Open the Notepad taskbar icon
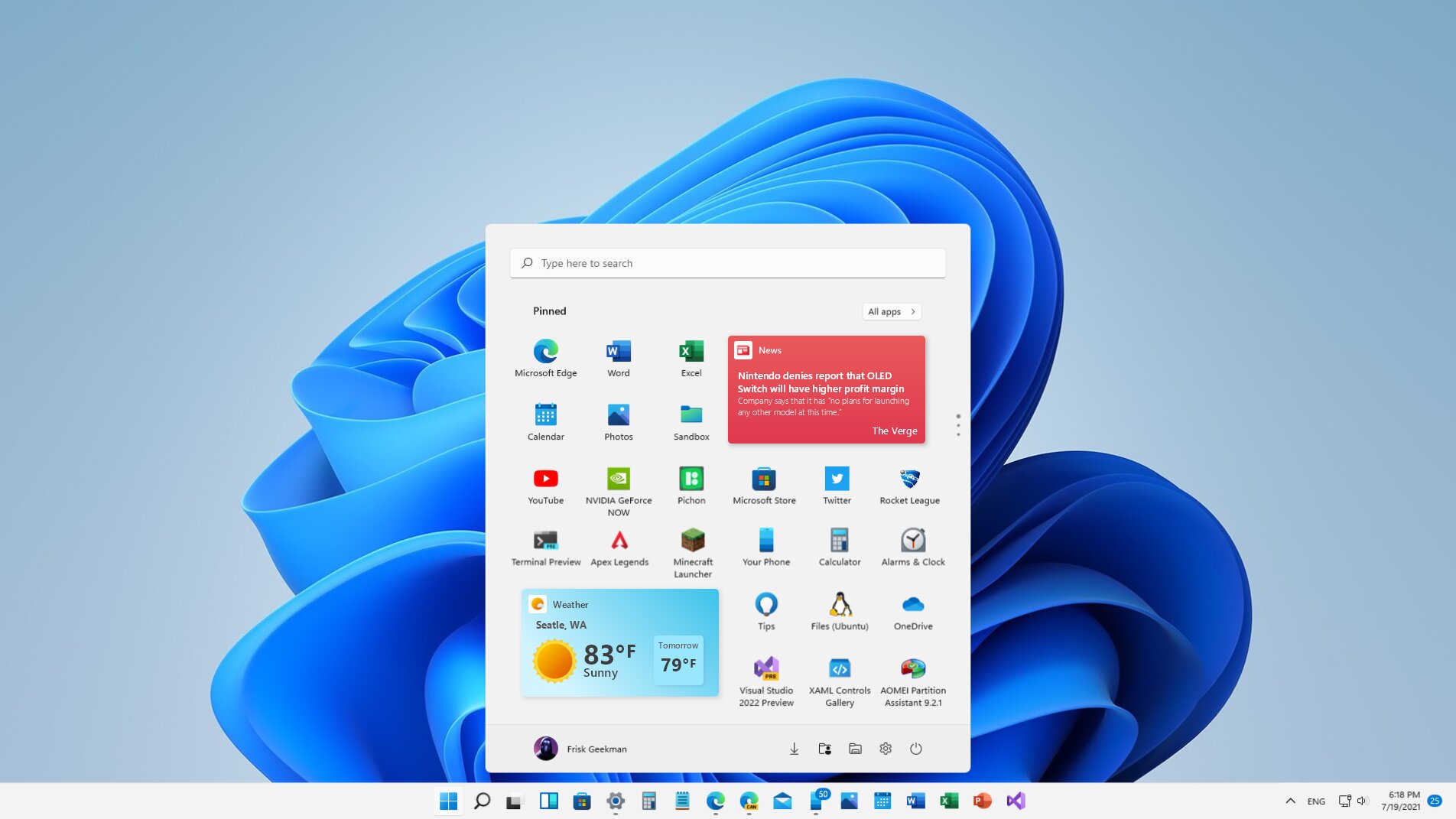This screenshot has height=819, width=1456. (682, 801)
